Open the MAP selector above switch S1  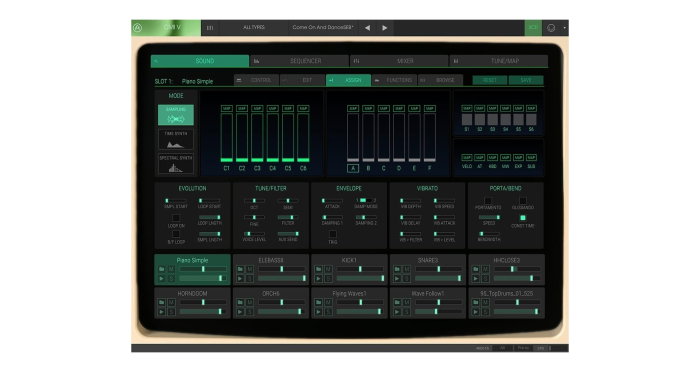(467, 109)
